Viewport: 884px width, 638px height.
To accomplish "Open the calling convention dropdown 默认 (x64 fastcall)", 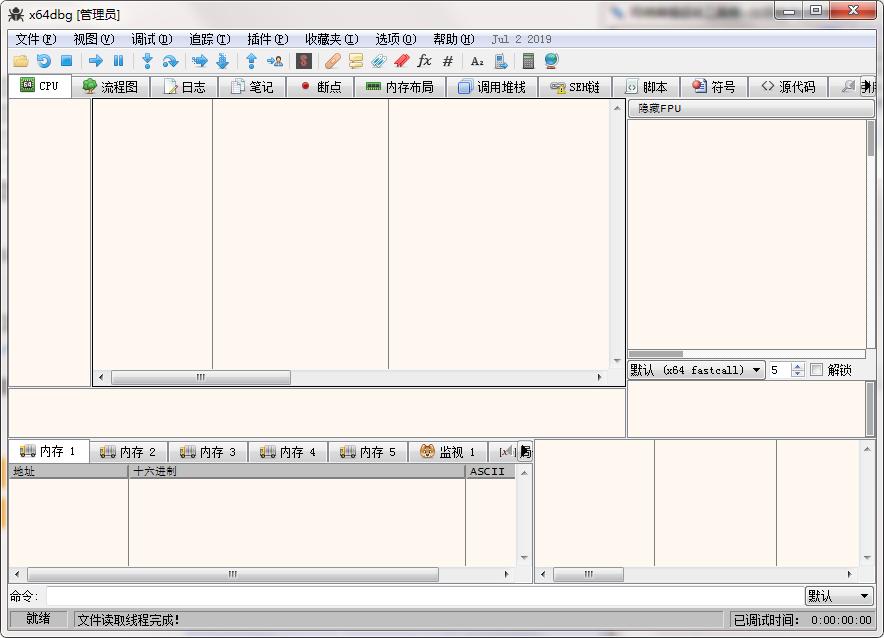I will tap(697, 370).
